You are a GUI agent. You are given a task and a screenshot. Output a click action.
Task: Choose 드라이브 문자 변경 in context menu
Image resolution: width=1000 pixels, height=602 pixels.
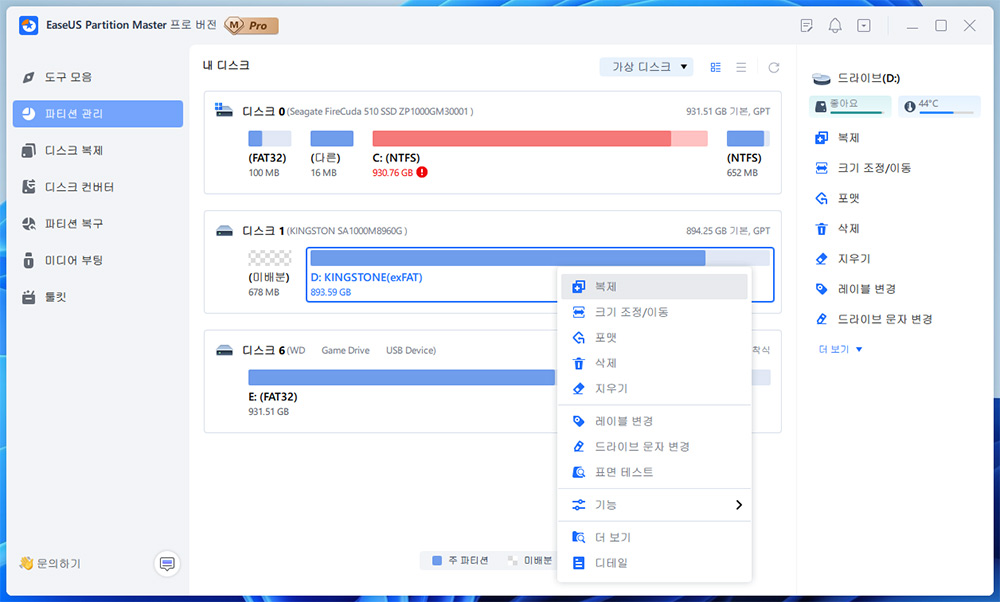click(x=654, y=447)
